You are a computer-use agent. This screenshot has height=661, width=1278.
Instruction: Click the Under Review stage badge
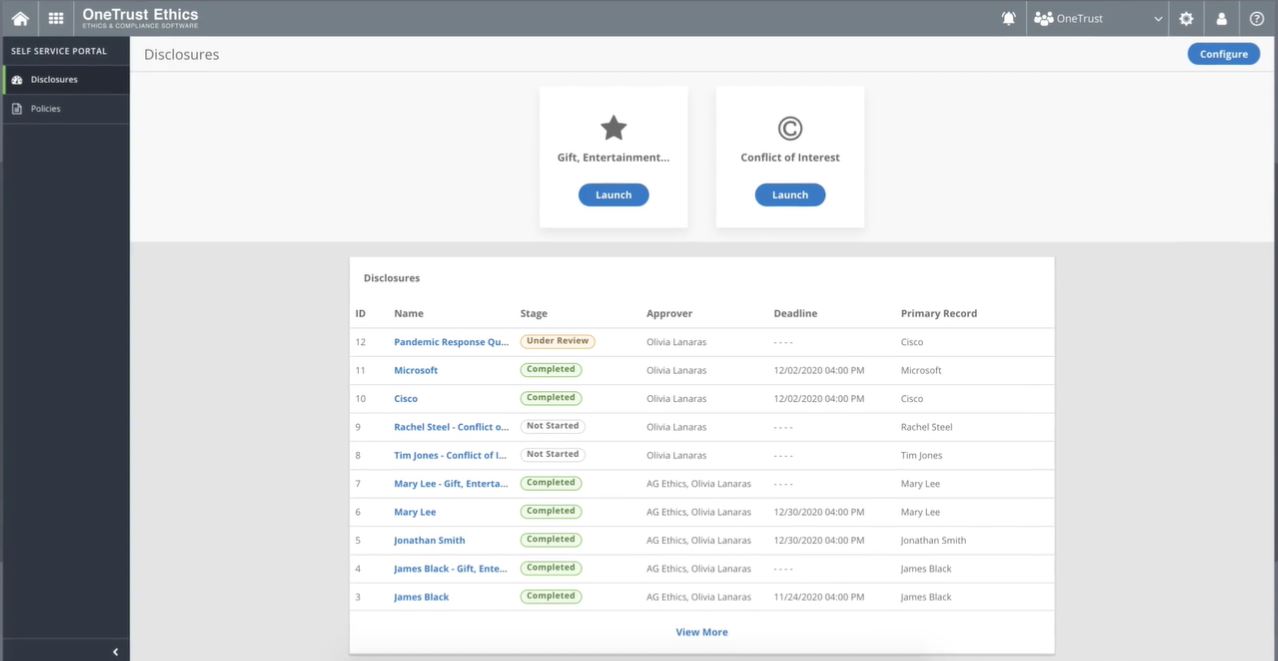(558, 341)
